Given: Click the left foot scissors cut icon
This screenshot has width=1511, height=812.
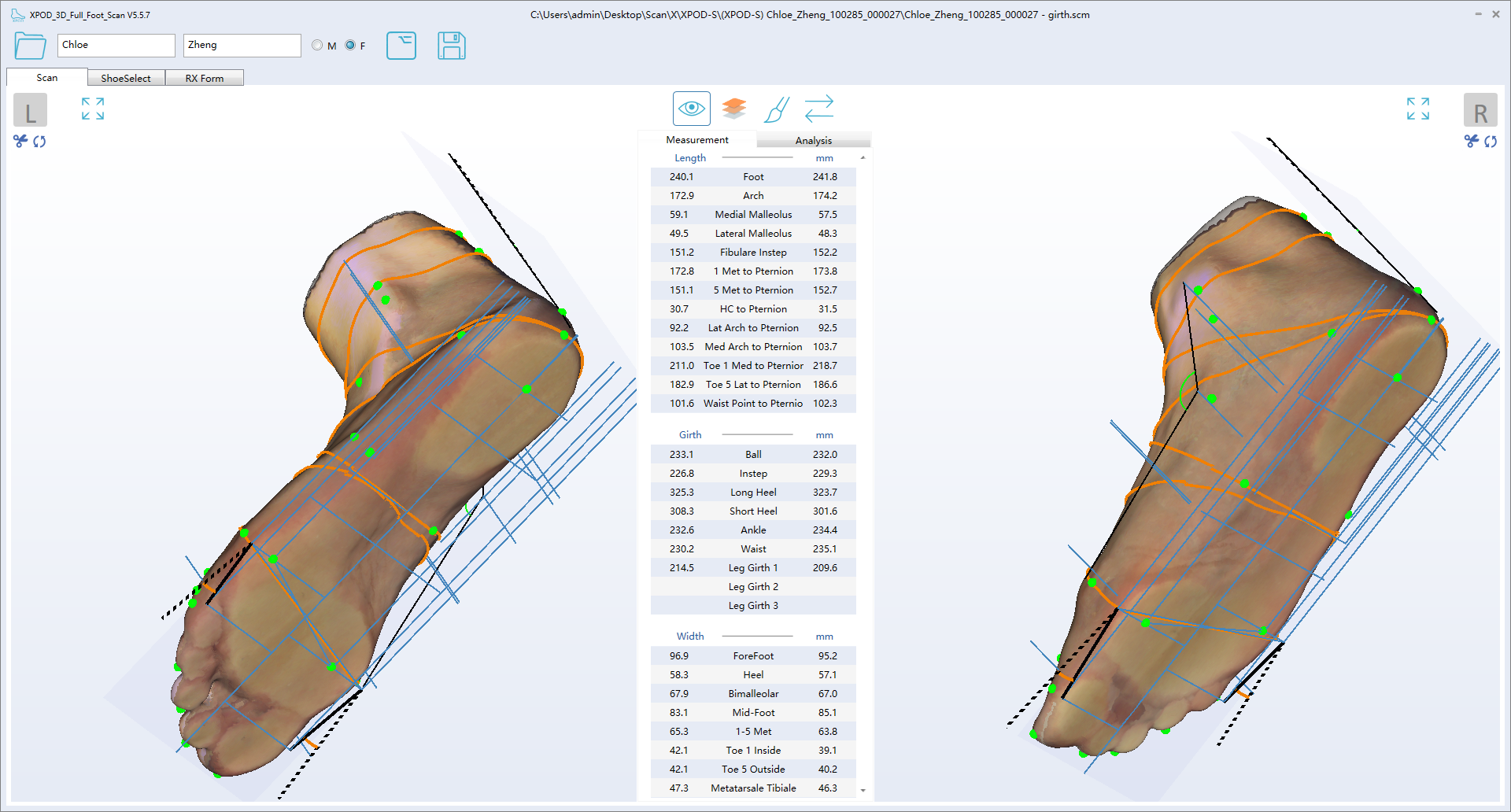Looking at the screenshot, I should (20, 141).
